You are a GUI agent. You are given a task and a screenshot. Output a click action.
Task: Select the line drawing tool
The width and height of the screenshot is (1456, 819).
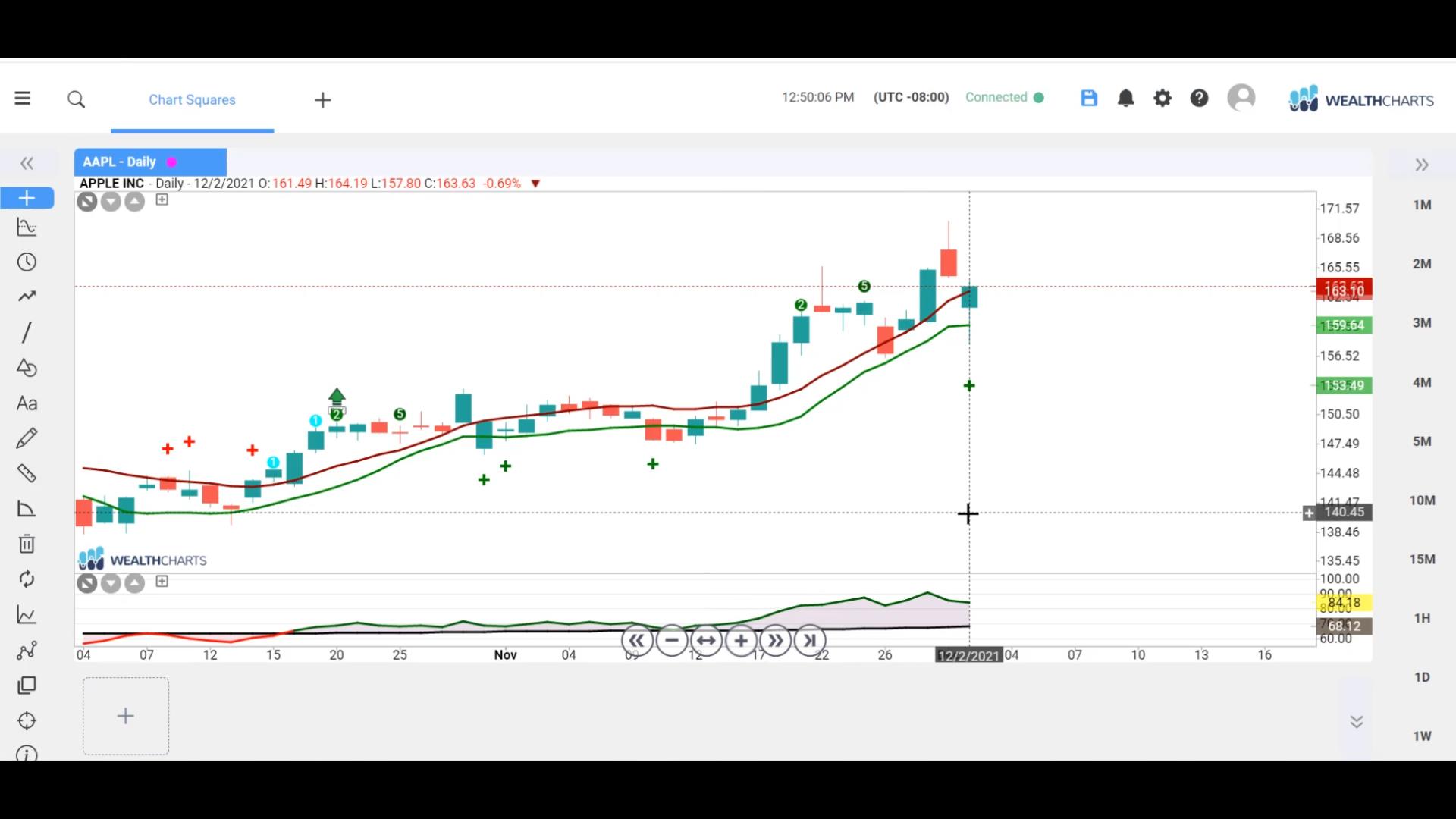coord(27,332)
